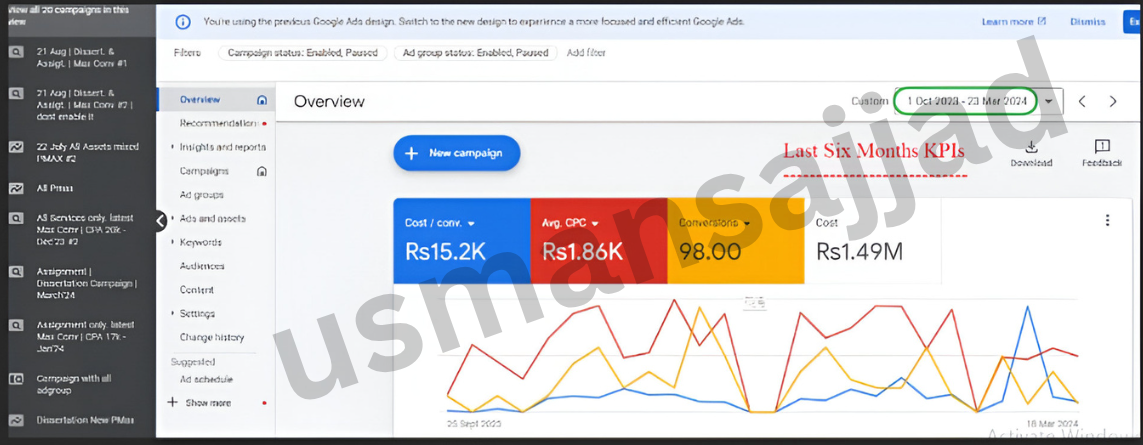1143x445 pixels.
Task: Open Ad groups in the navigation
Action: click(x=201, y=195)
